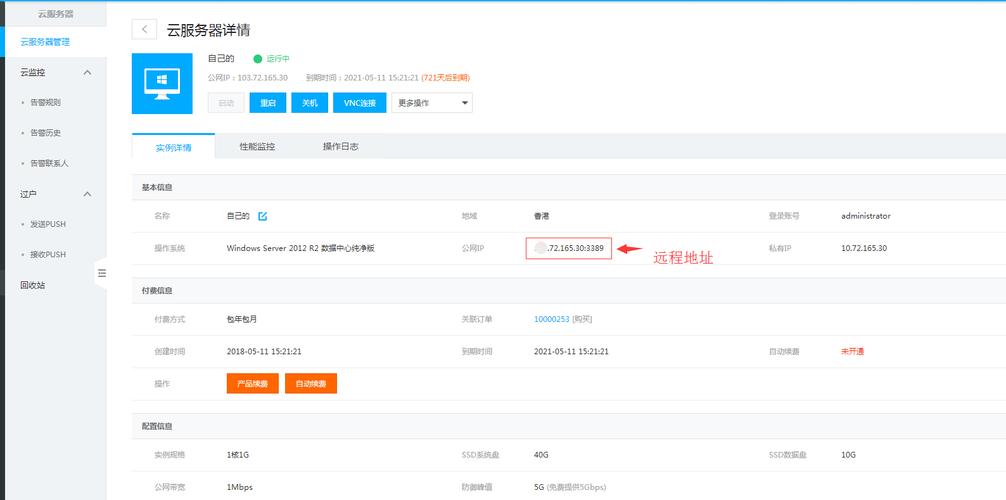Click the 1Mbps bandwidth value
This screenshot has width=1006, height=500.
coord(240,487)
